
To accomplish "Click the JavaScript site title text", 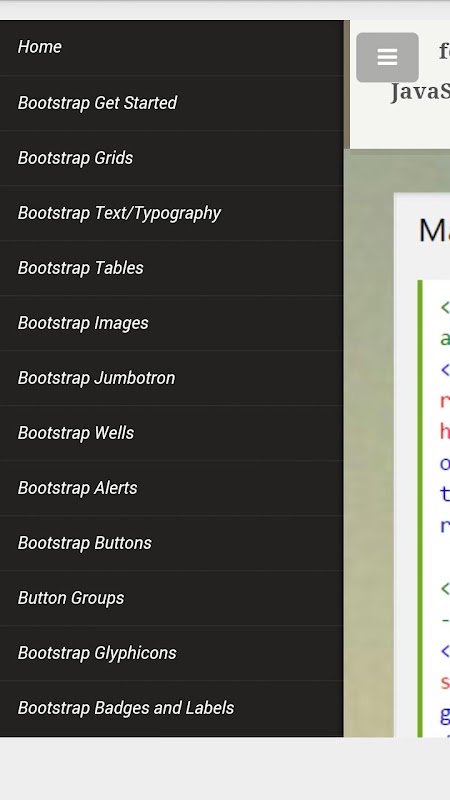I will [x=420, y=93].
